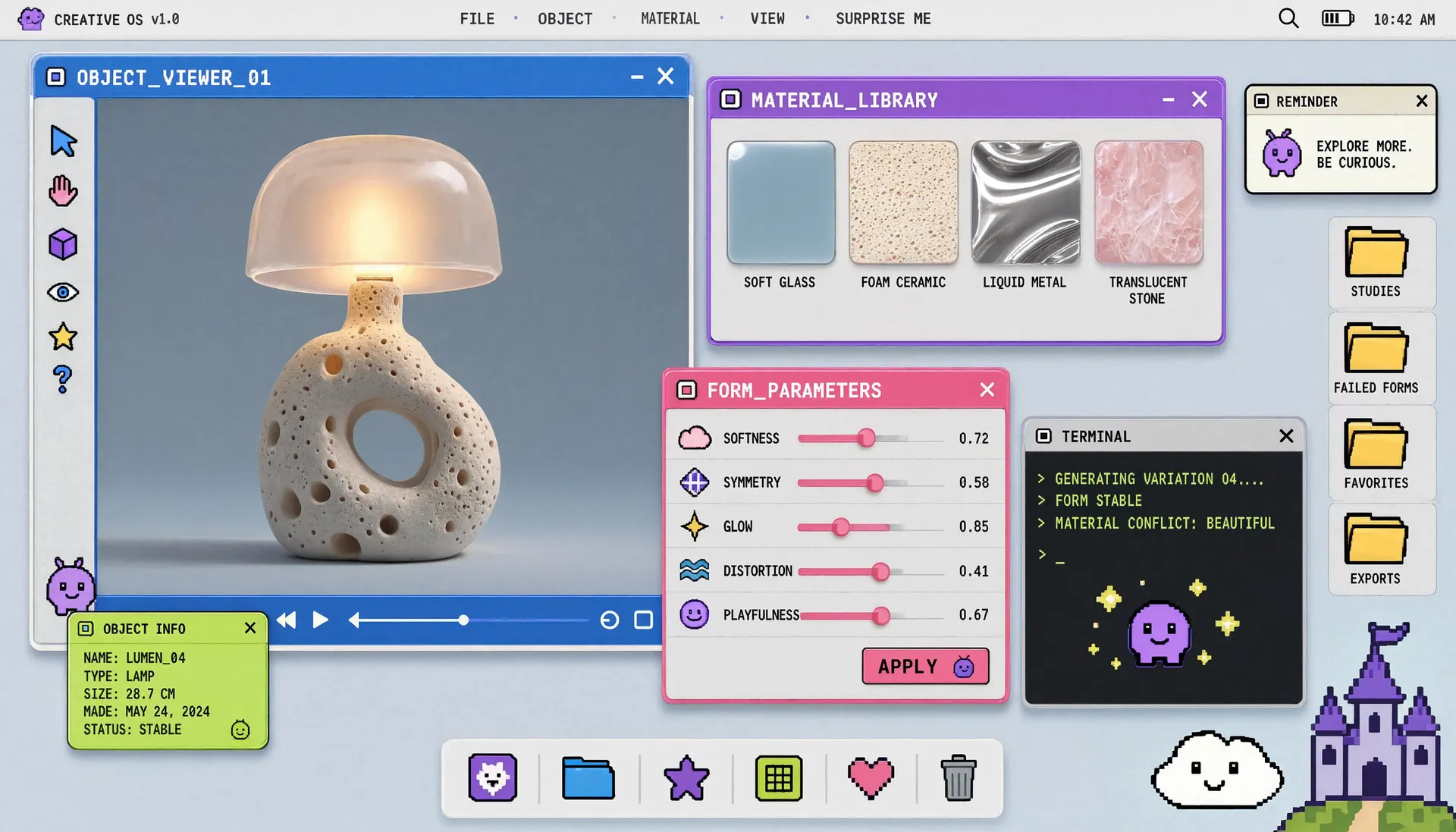
Task: Click the white cloud desktop character
Action: [x=1217, y=771]
